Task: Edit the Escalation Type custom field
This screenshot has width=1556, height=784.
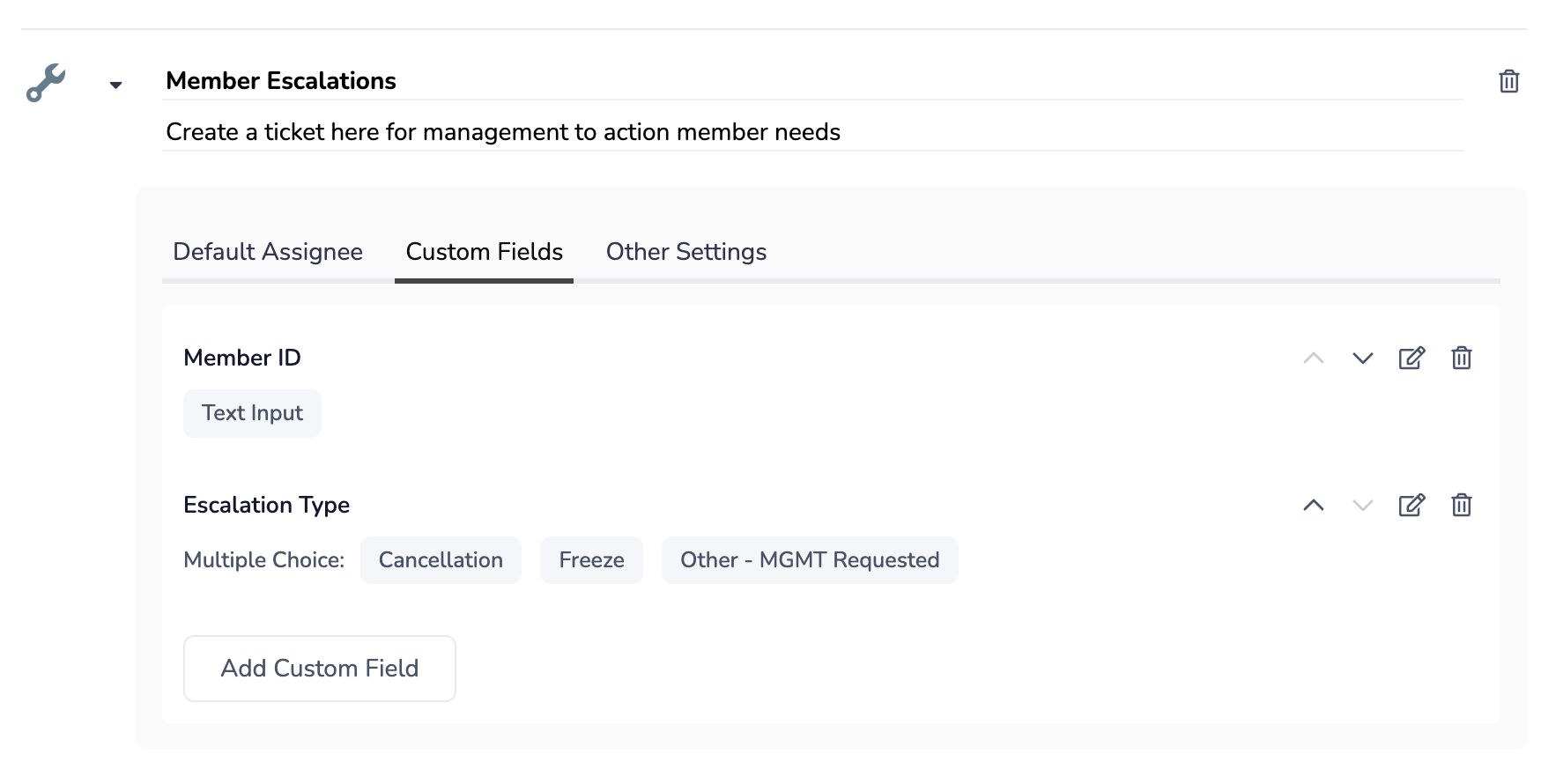Action: pos(1412,506)
